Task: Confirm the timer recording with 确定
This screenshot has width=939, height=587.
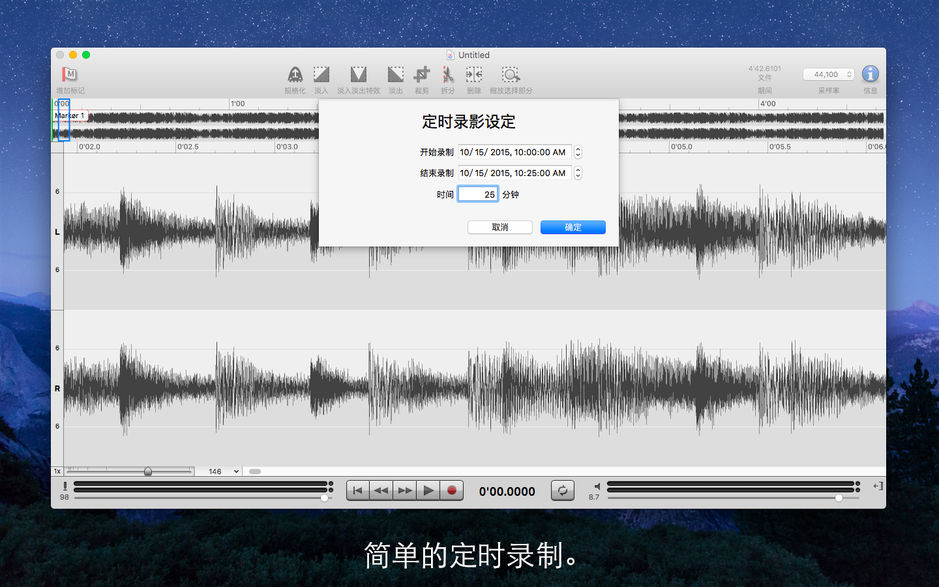Action: pos(572,227)
